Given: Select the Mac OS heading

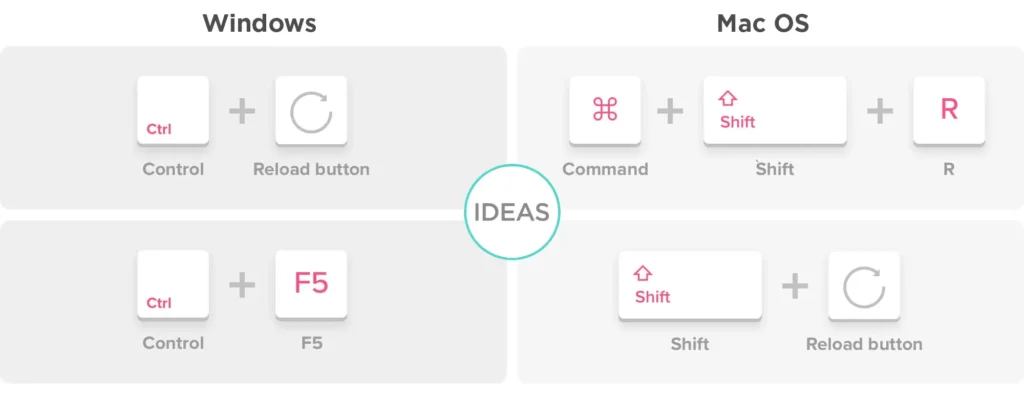Looking at the screenshot, I should coord(763,24).
